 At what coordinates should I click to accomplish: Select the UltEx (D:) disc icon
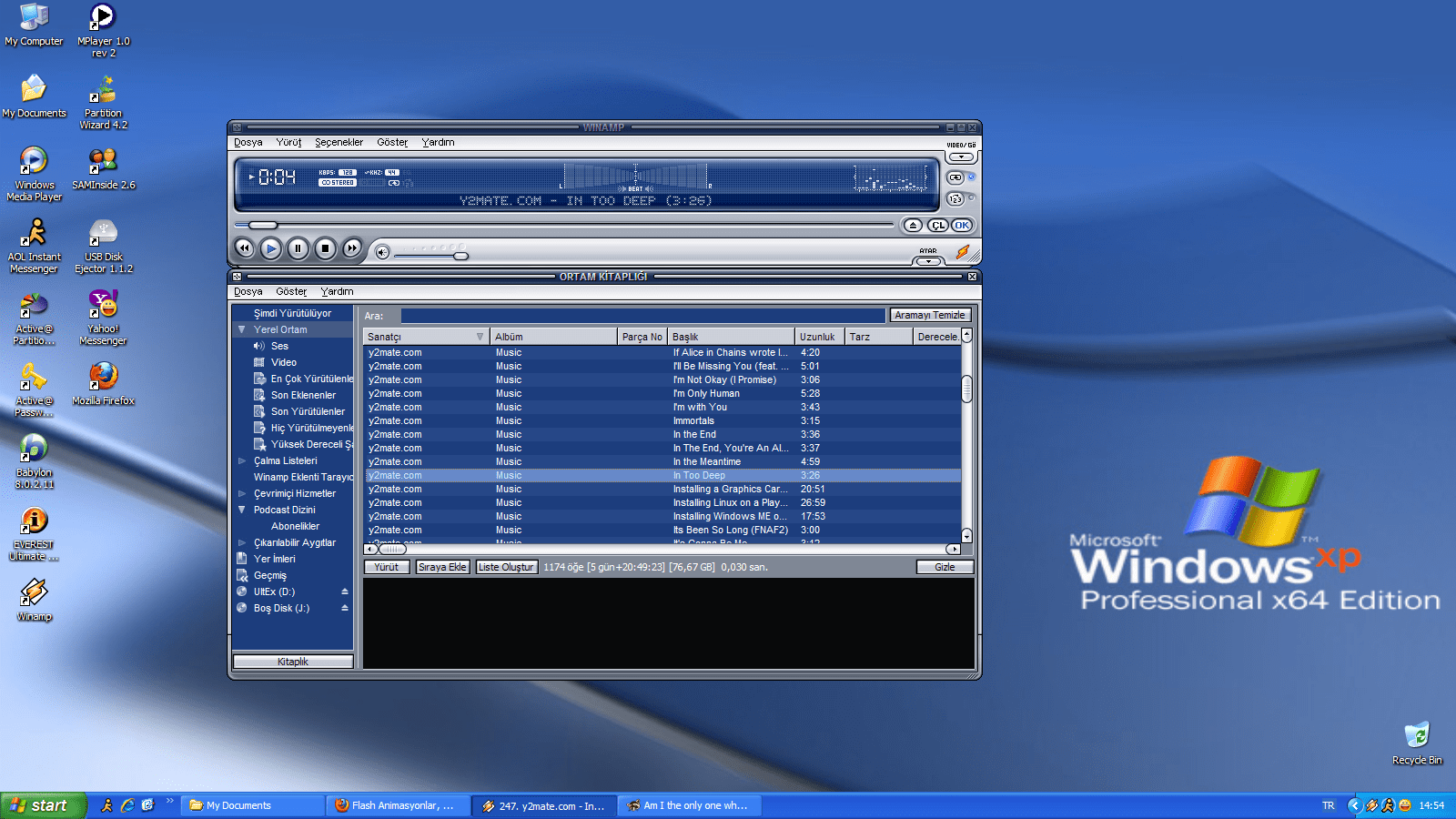tap(242, 591)
